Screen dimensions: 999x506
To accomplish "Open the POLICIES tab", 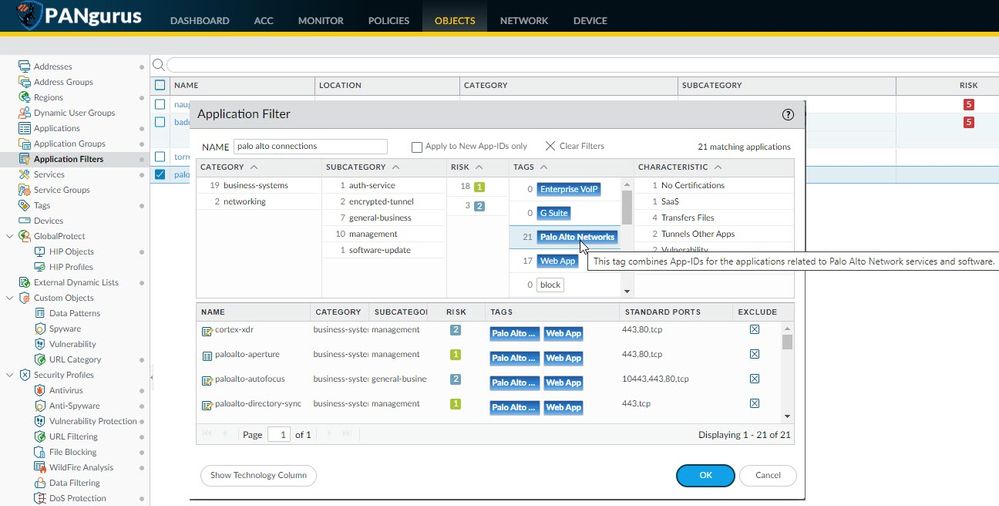I will click(389, 20).
